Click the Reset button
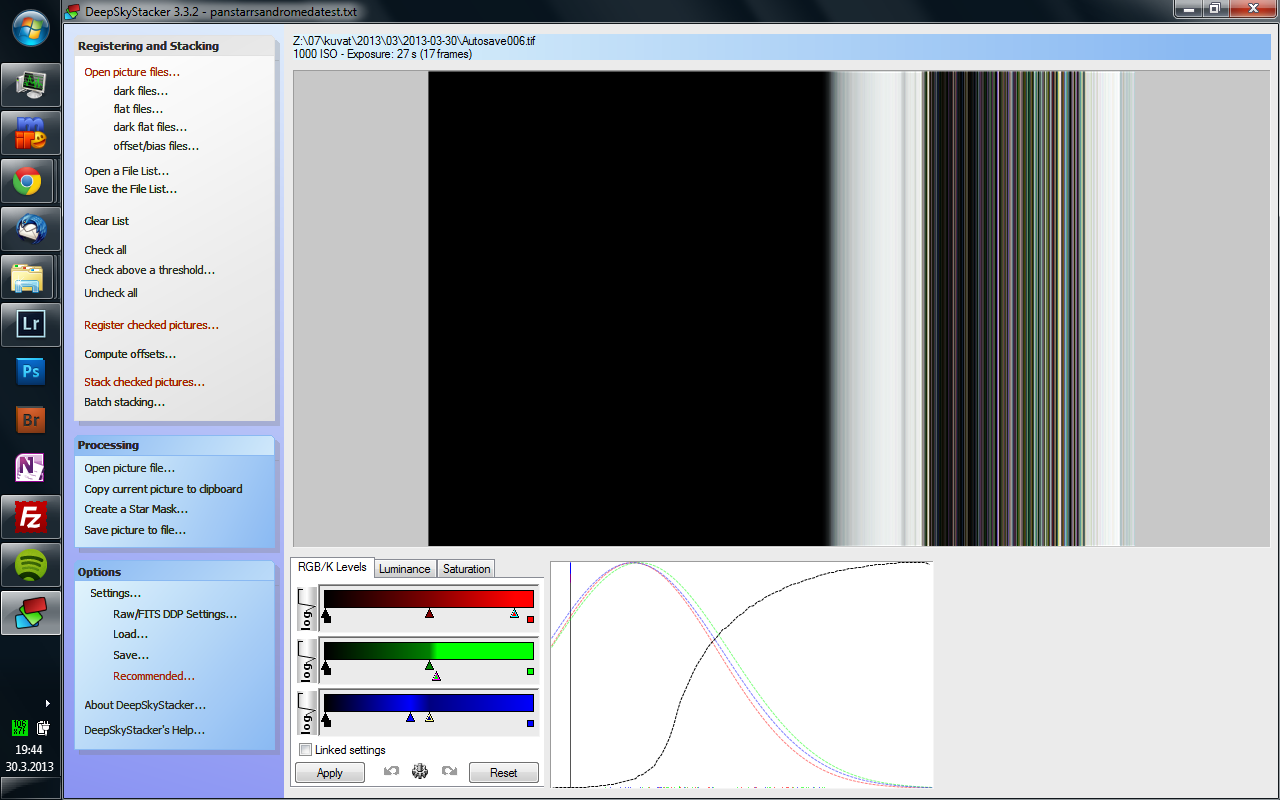 (x=503, y=772)
